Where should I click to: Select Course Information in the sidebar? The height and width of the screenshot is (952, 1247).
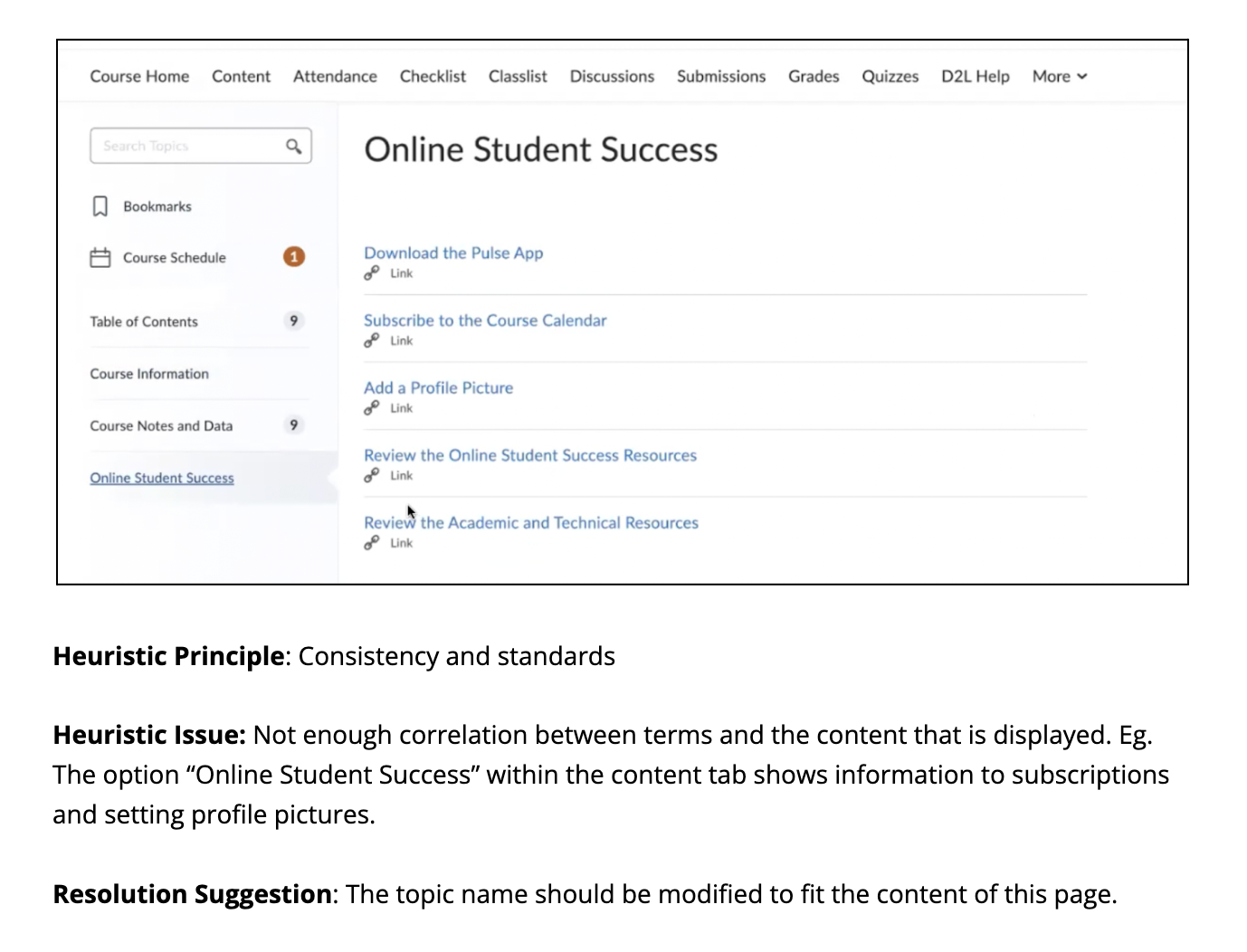point(149,374)
